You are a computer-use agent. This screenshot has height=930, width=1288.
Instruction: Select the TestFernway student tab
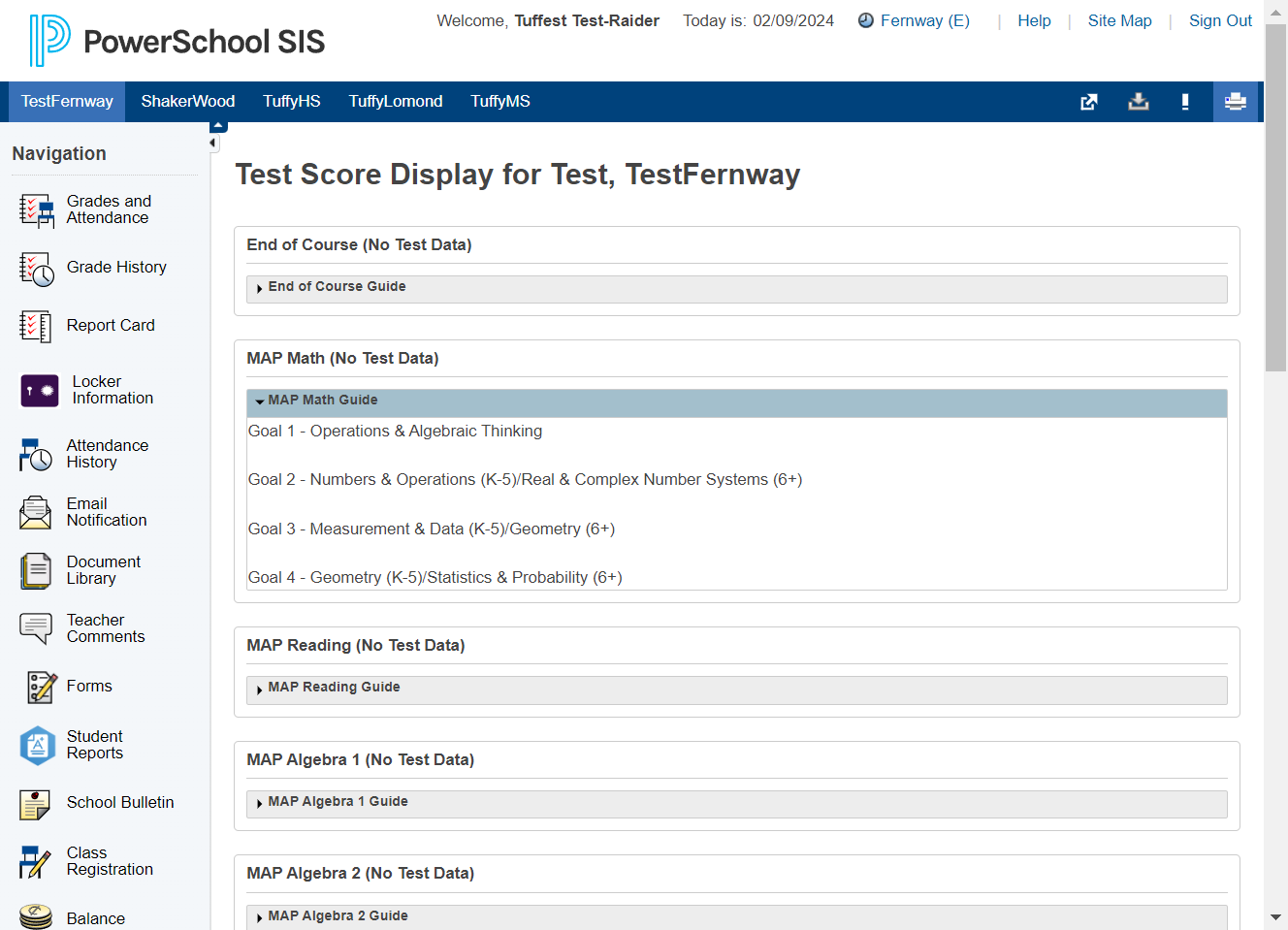pyautogui.click(x=67, y=102)
